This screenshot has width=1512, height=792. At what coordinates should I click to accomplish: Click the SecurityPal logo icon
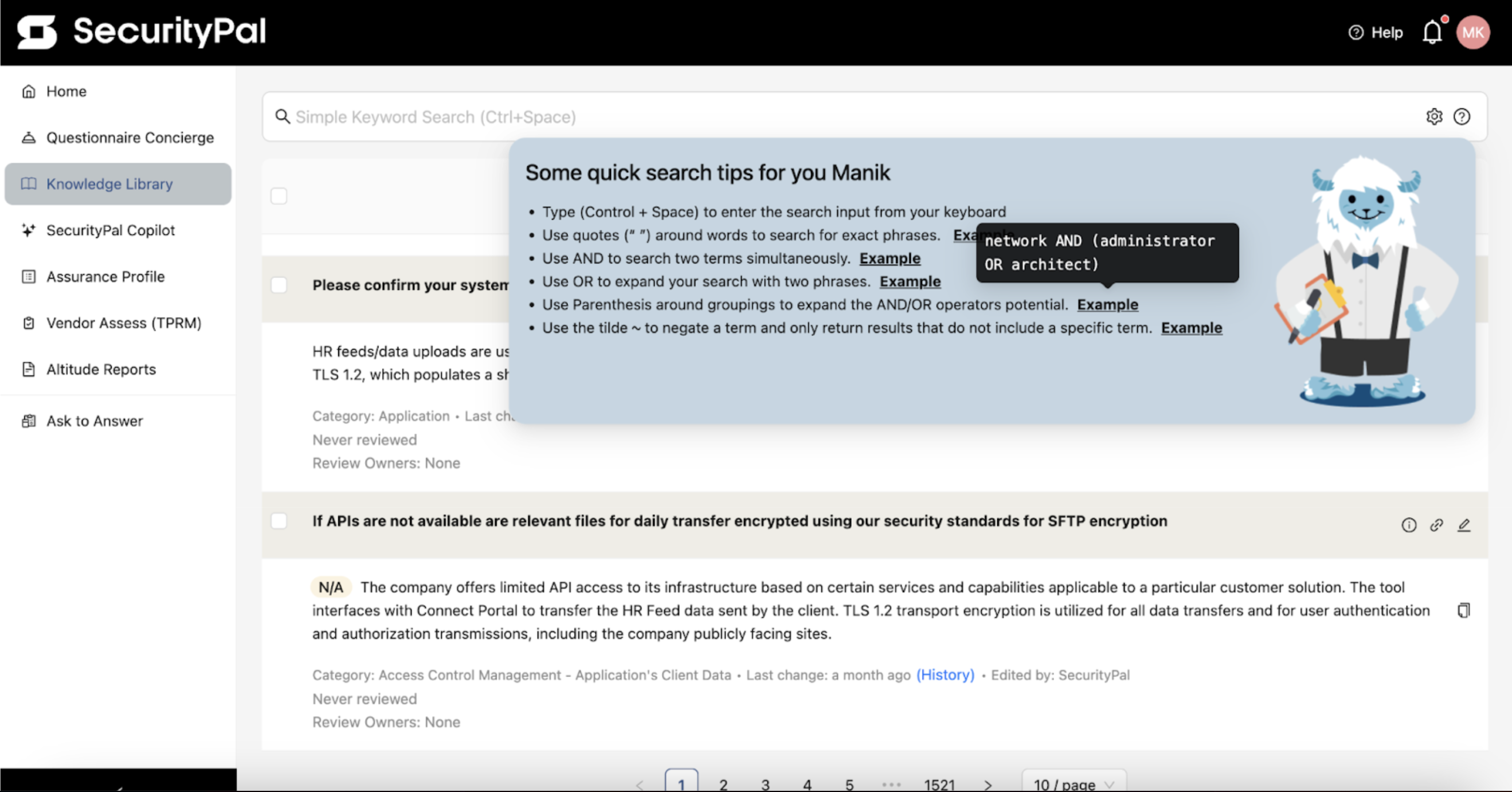[x=37, y=32]
